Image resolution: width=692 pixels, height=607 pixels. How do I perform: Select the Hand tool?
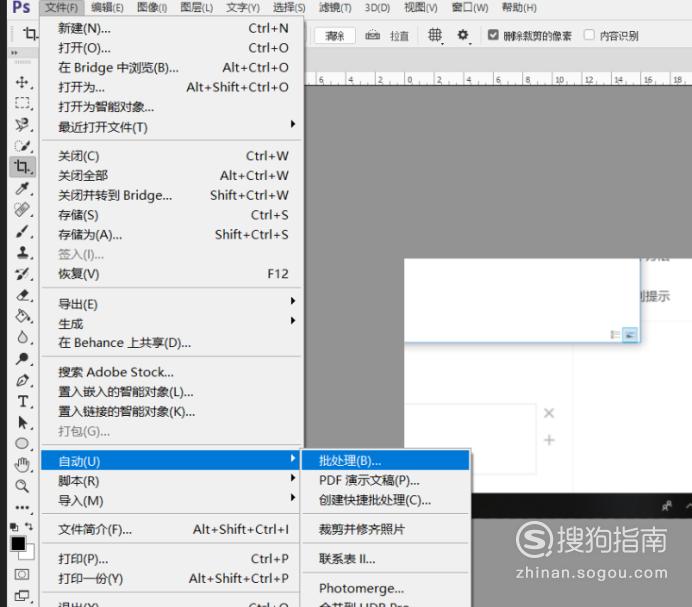pos(22,465)
